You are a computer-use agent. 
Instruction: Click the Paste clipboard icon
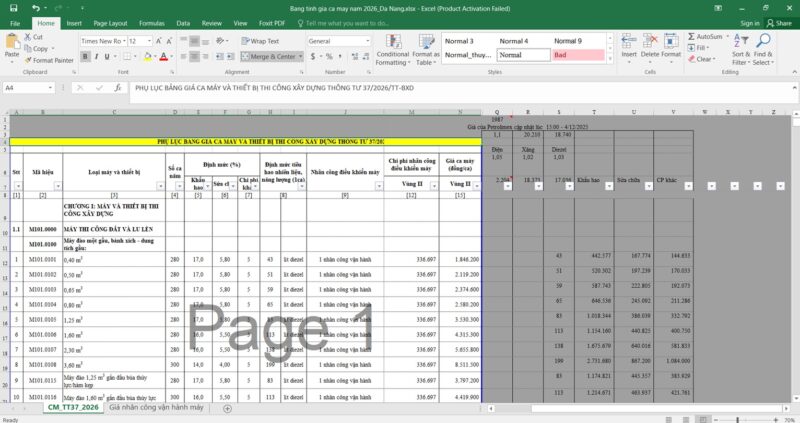(x=12, y=42)
